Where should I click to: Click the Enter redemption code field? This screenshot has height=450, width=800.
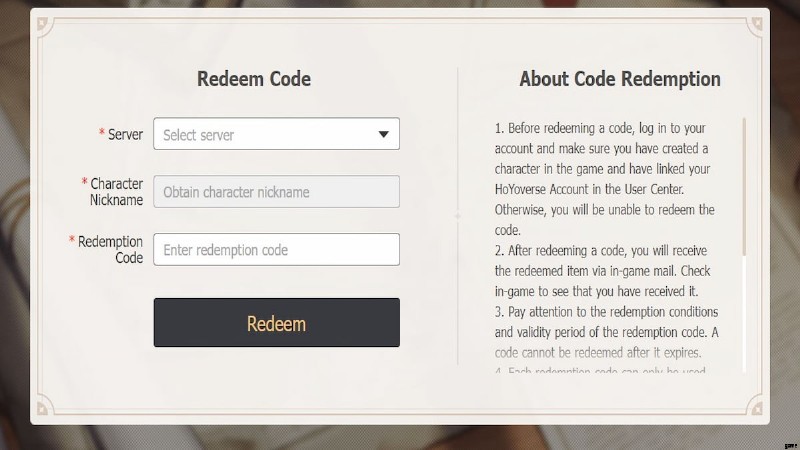276,249
